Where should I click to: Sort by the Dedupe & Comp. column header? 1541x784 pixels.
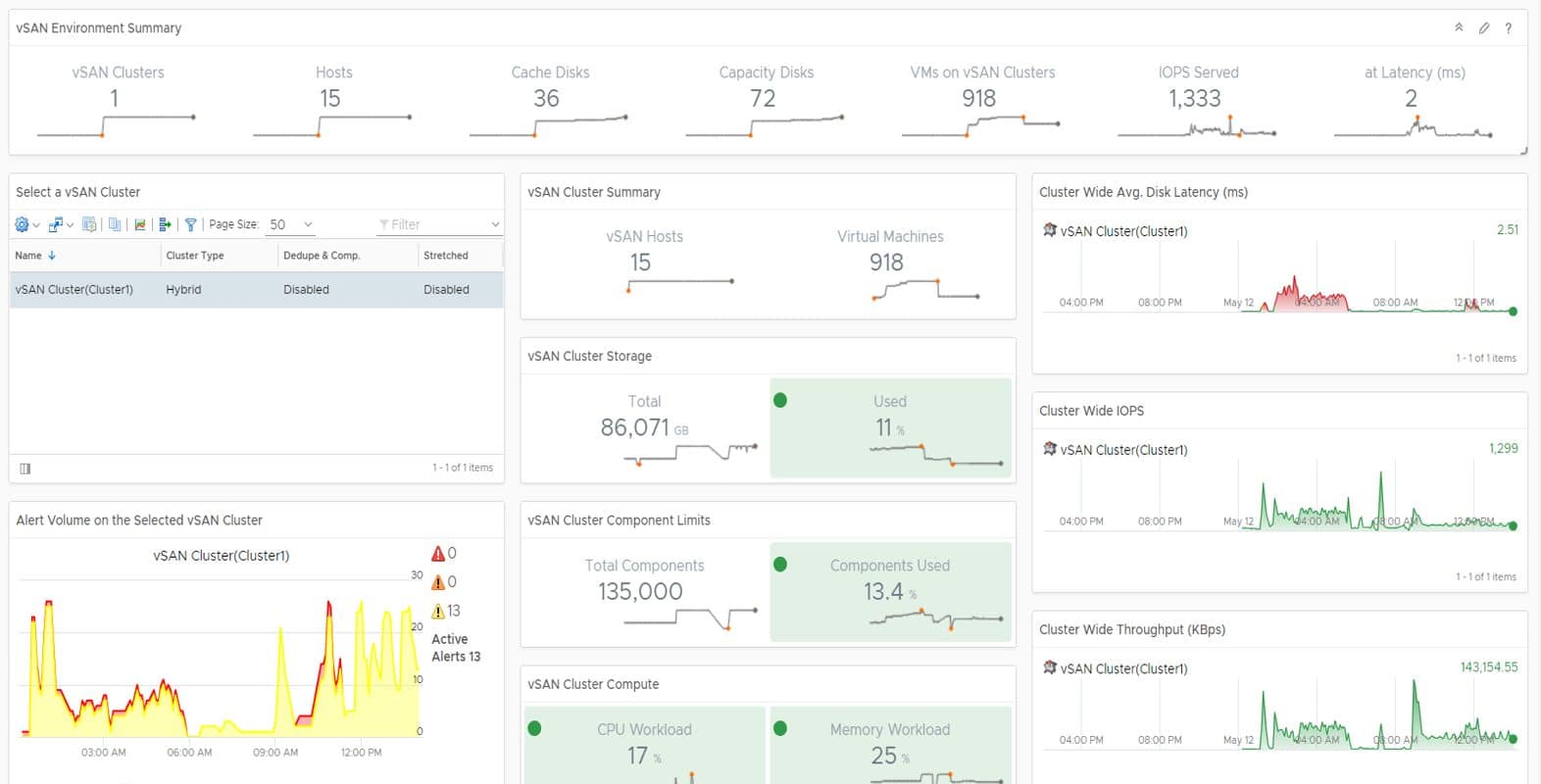322,256
